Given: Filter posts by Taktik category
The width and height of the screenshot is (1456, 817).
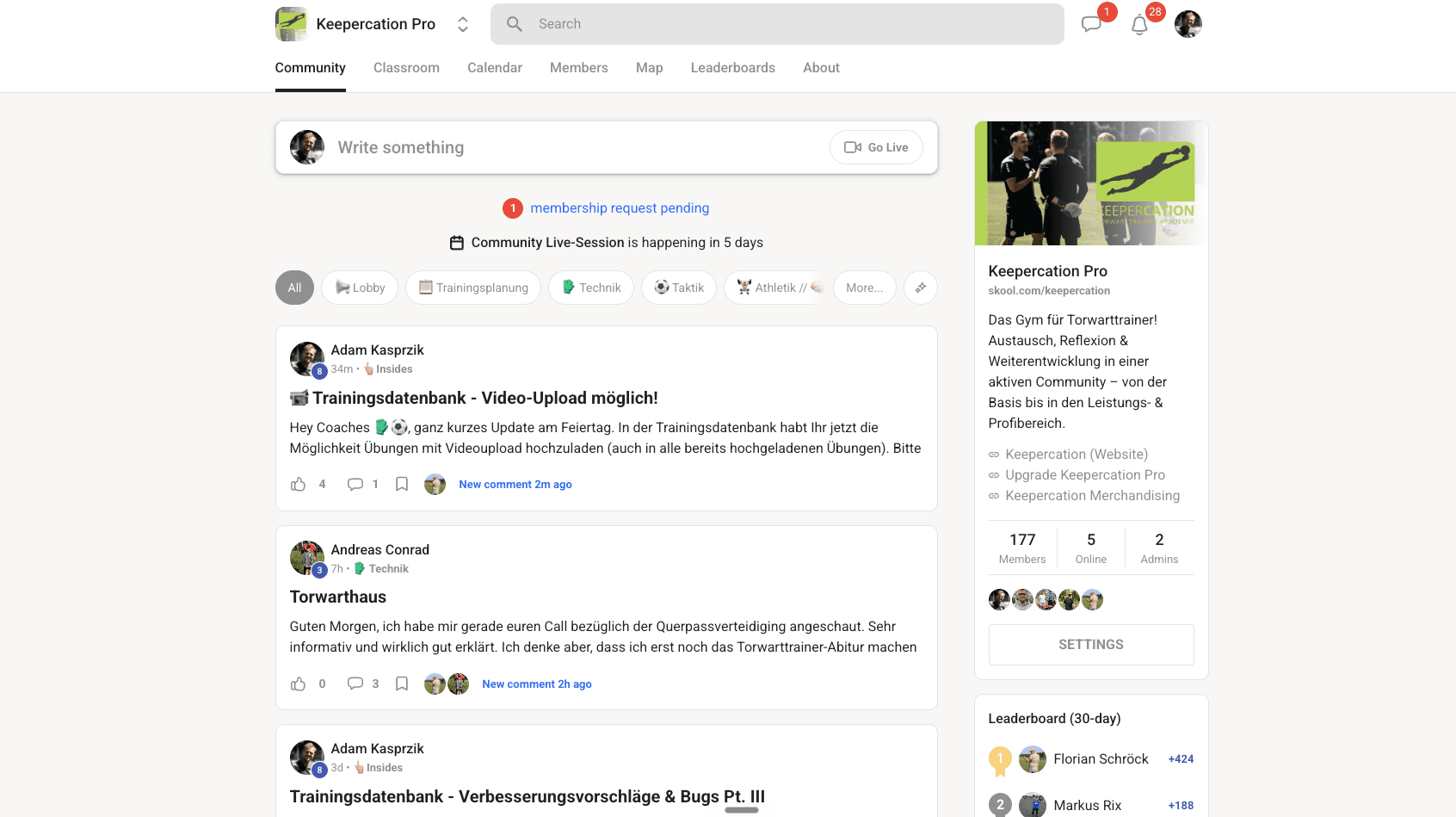Looking at the screenshot, I should click(679, 288).
